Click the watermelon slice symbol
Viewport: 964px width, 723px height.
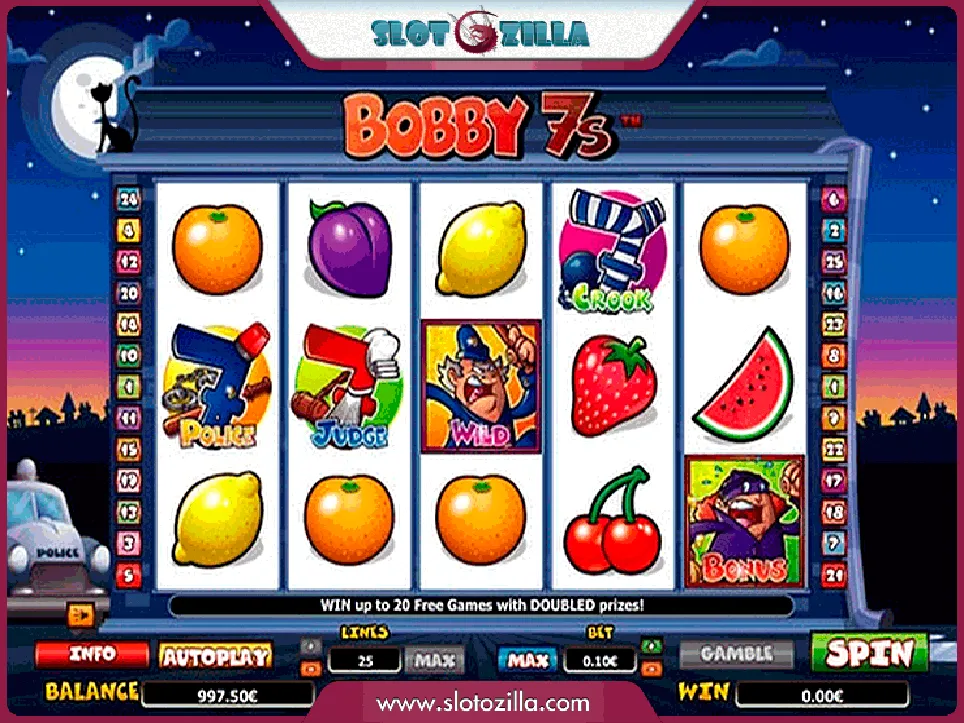point(745,385)
